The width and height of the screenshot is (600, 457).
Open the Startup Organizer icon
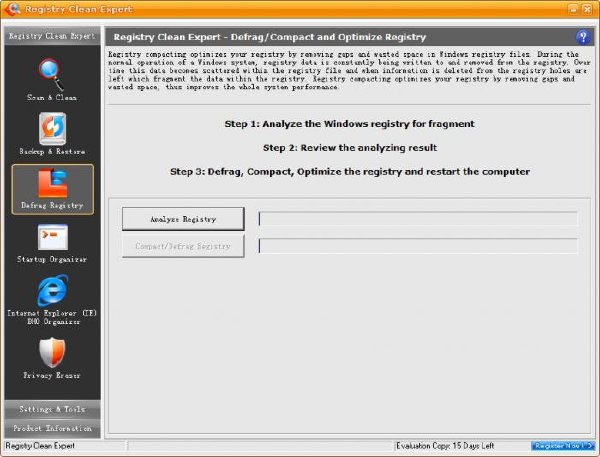tap(53, 237)
